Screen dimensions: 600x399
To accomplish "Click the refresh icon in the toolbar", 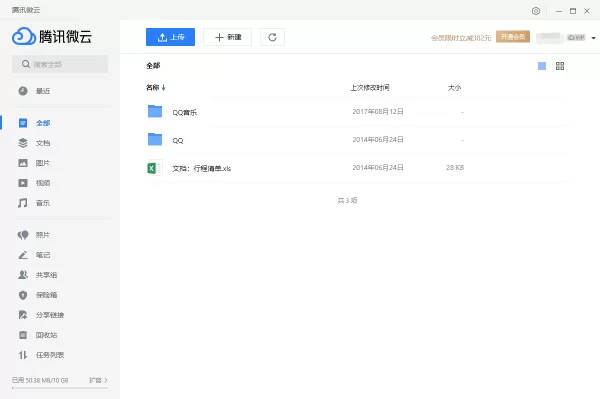I will pos(272,37).
